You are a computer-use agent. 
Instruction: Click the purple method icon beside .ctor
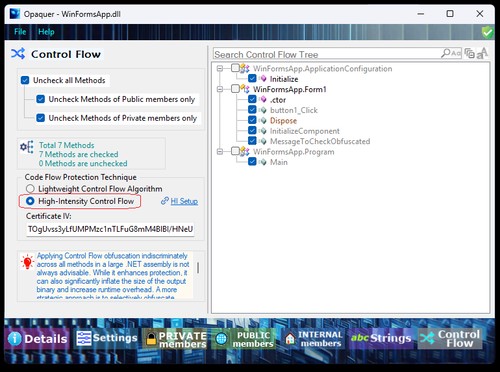[263, 100]
